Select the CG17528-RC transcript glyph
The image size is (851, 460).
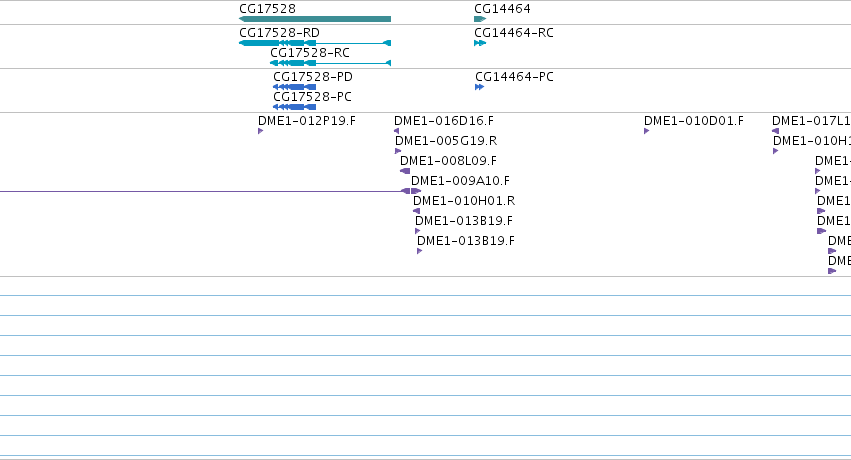click(x=331, y=63)
